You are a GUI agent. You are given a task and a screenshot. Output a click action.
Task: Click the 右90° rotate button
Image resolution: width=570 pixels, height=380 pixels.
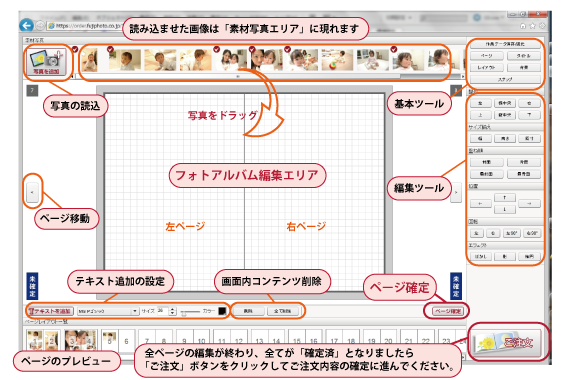(x=532, y=233)
